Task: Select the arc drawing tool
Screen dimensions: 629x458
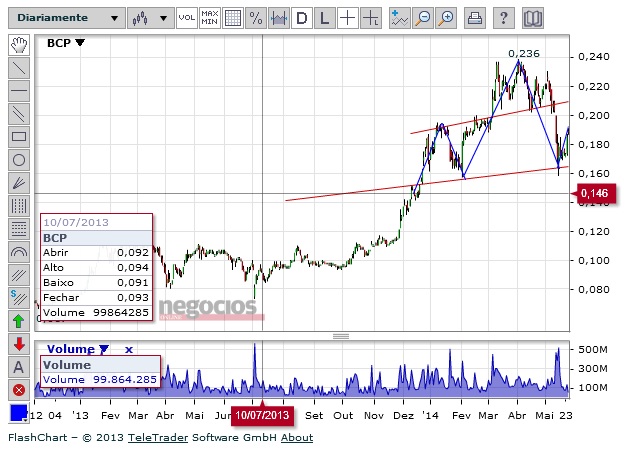Action: coord(19,252)
